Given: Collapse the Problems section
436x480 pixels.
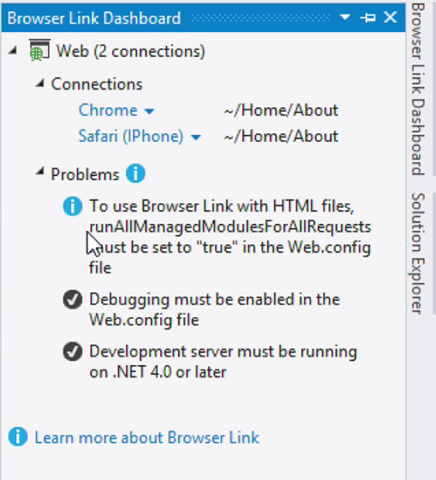Looking at the screenshot, I should [40, 172].
